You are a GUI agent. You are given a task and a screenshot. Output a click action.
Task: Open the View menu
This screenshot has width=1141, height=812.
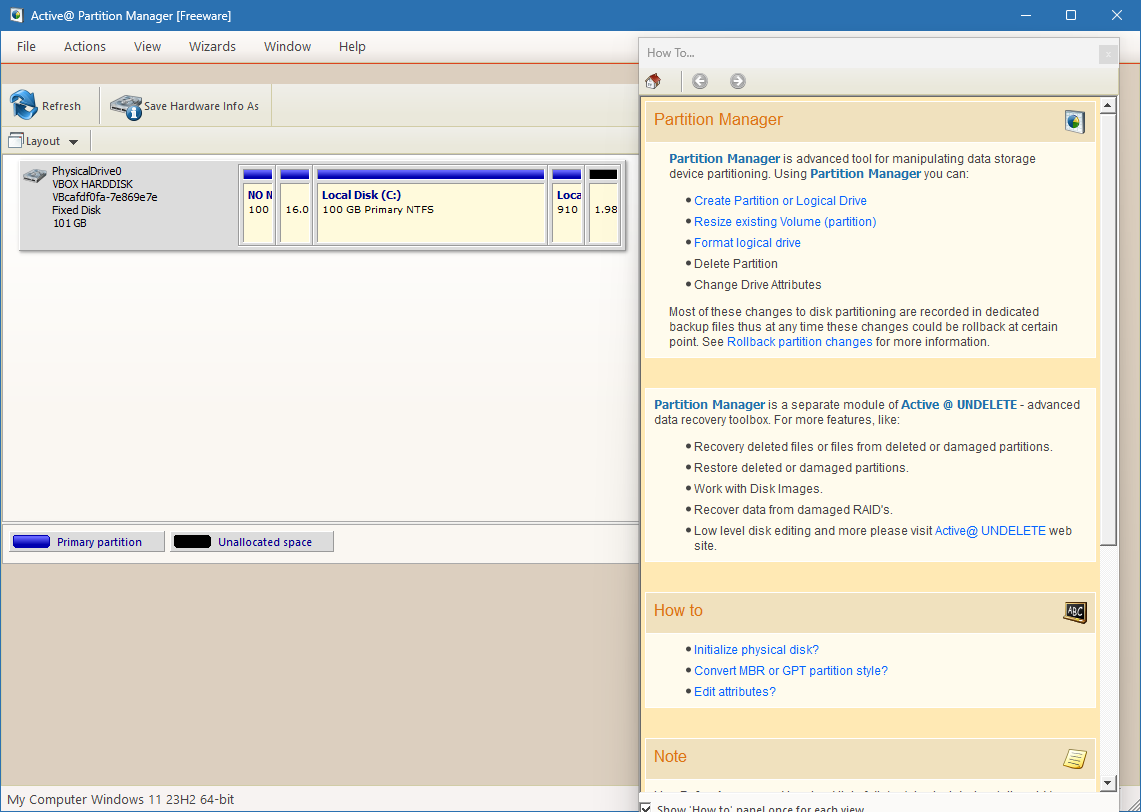coord(147,47)
